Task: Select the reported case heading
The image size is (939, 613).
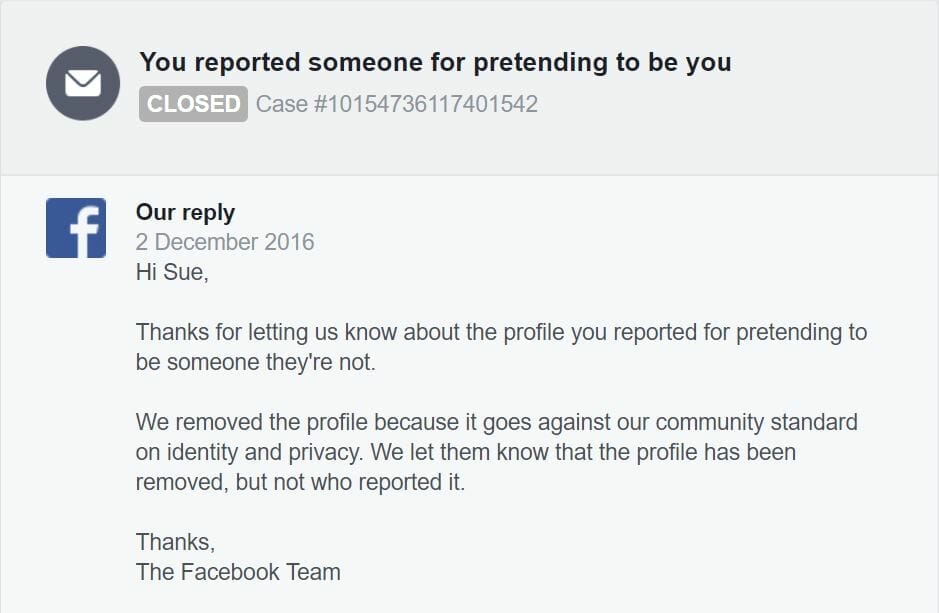Action: (x=435, y=61)
